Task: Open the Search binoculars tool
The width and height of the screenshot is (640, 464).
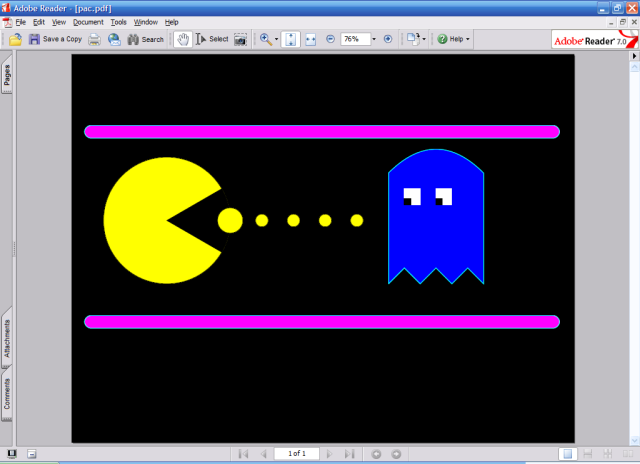Action: click(x=146, y=39)
